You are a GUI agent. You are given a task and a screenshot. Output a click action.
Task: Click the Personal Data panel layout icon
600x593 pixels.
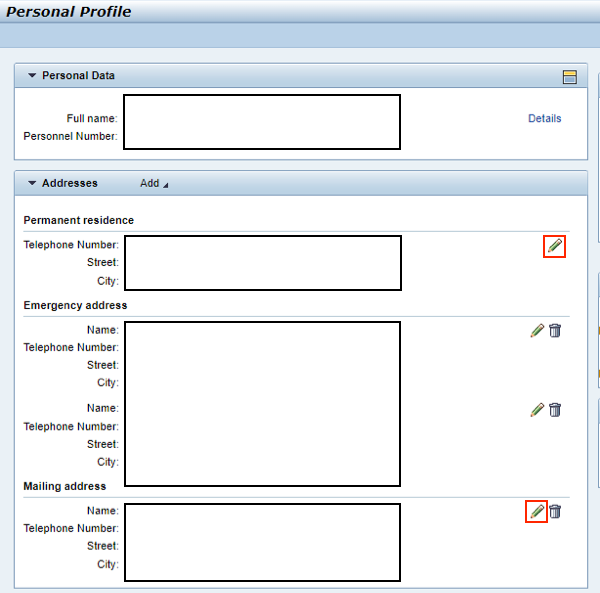pyautogui.click(x=570, y=77)
